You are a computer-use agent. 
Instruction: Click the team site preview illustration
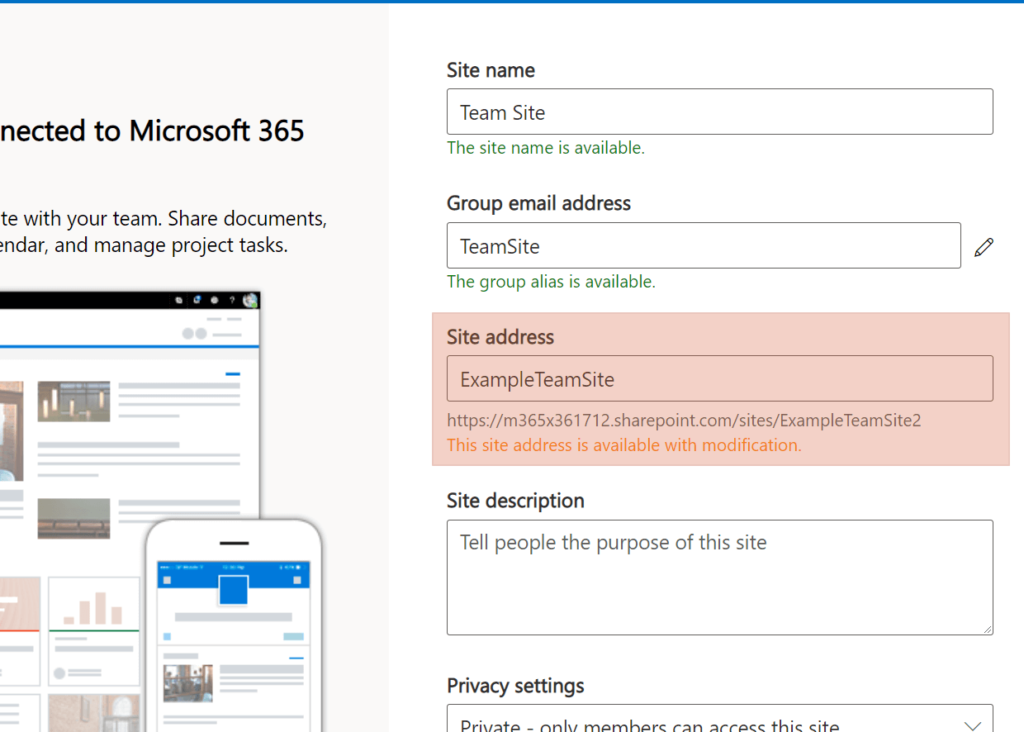point(161,512)
